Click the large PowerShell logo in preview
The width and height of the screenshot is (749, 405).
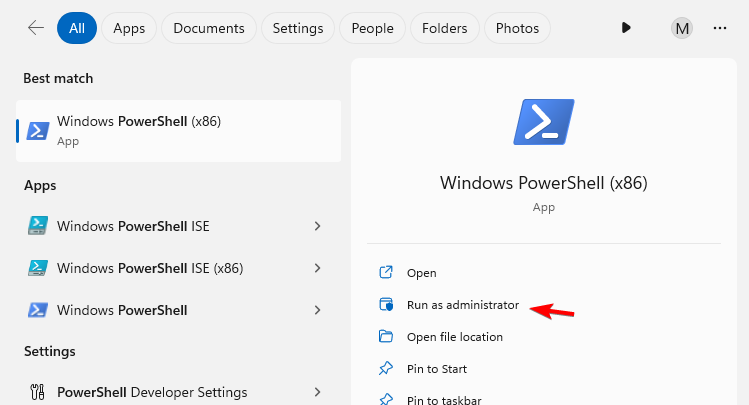pos(544,122)
